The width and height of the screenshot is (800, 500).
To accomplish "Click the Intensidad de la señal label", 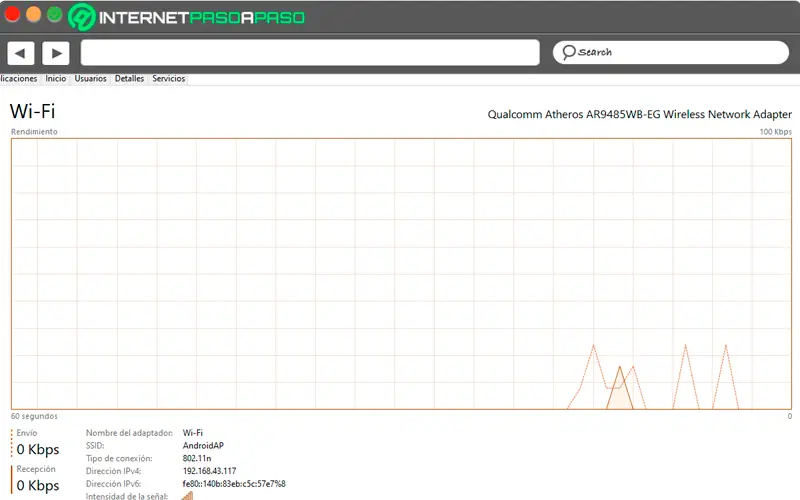I will [127, 496].
